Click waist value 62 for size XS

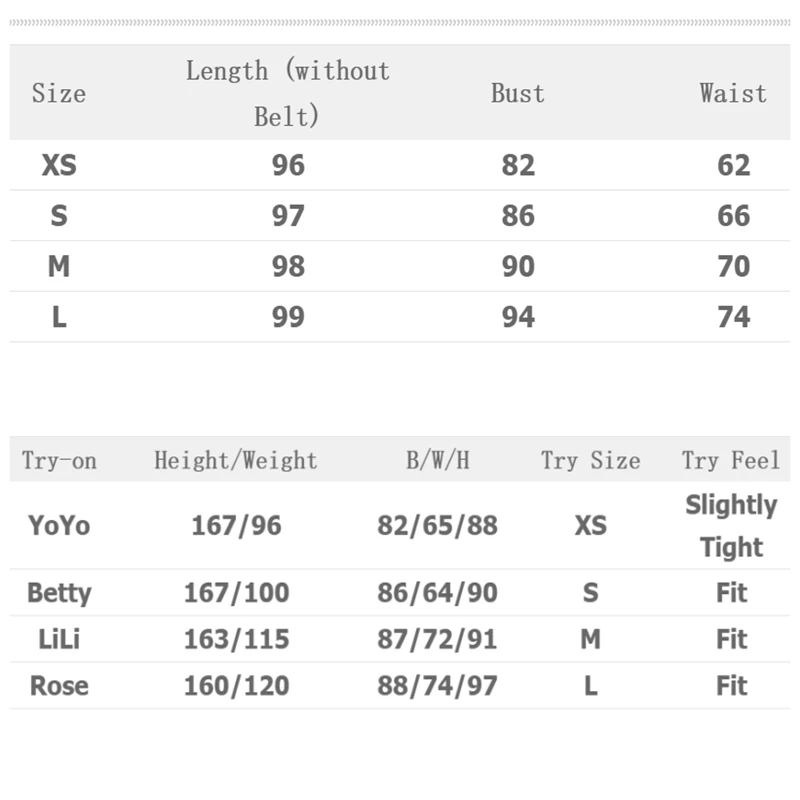coord(733,165)
